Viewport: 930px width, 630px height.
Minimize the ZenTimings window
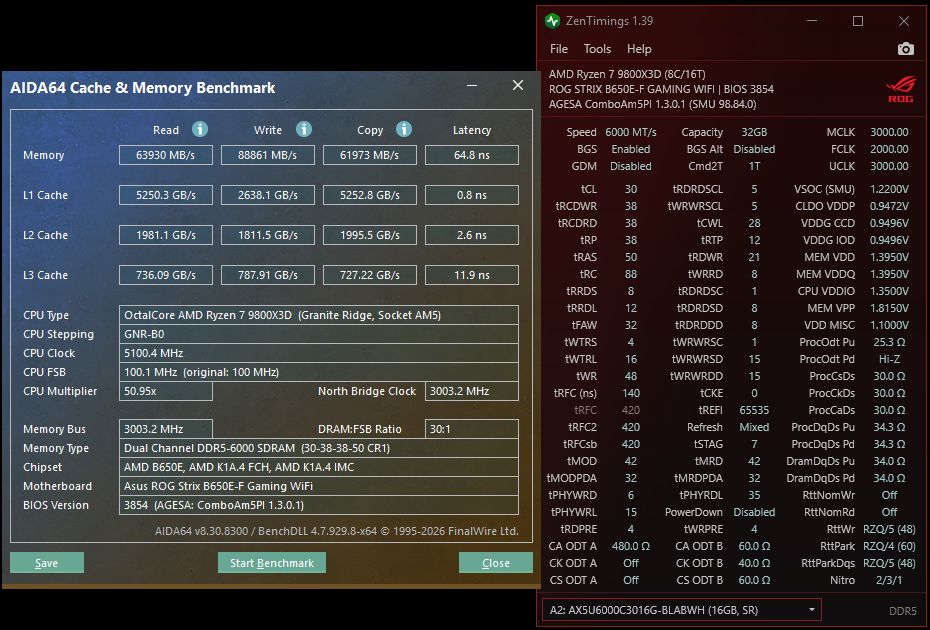point(812,21)
